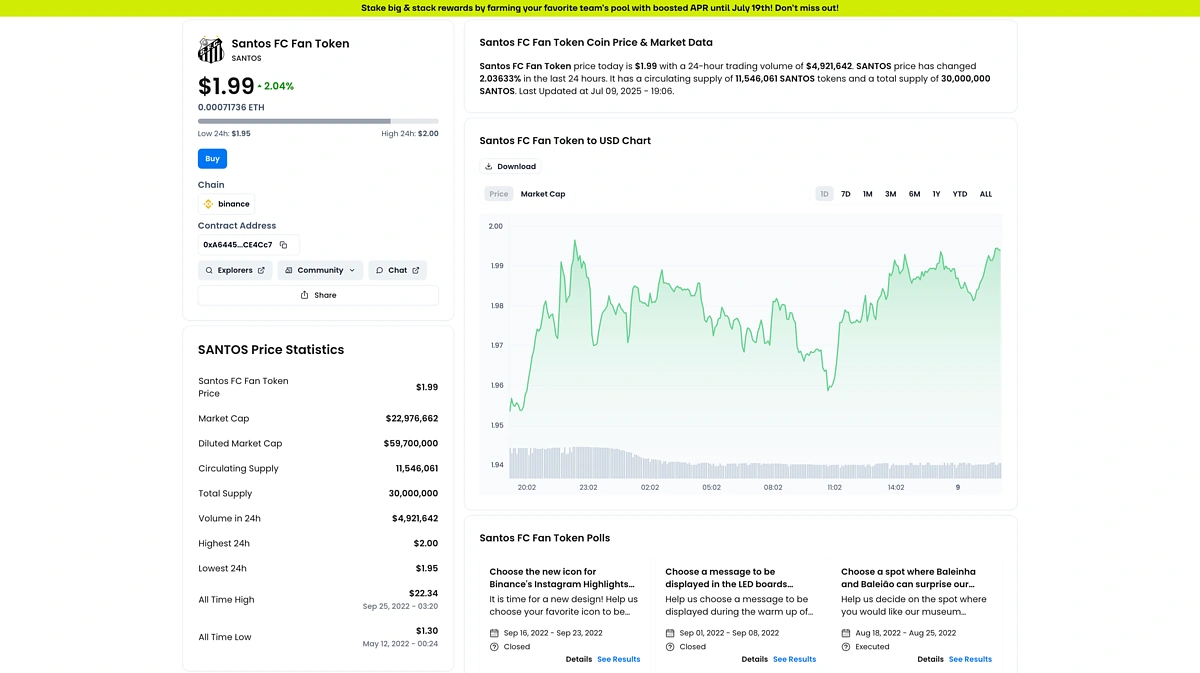This screenshot has width=1200, height=673.
Task: Expand the Community dropdown
Action: coord(320,270)
